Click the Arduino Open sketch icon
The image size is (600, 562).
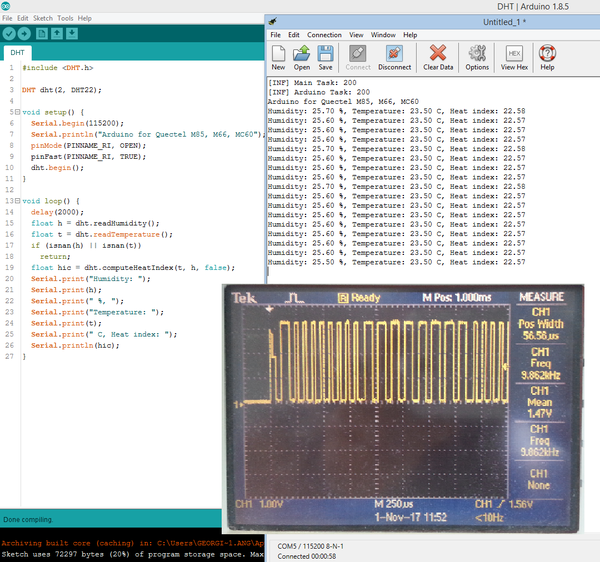(x=57, y=34)
